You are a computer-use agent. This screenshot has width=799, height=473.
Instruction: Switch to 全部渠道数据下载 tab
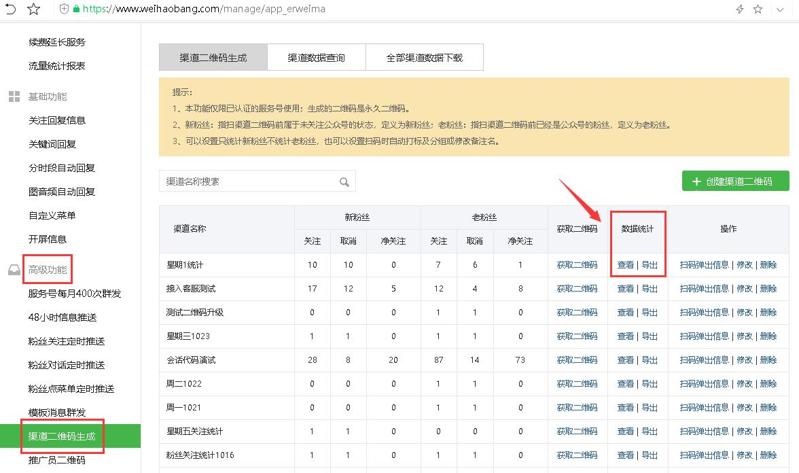(424, 58)
